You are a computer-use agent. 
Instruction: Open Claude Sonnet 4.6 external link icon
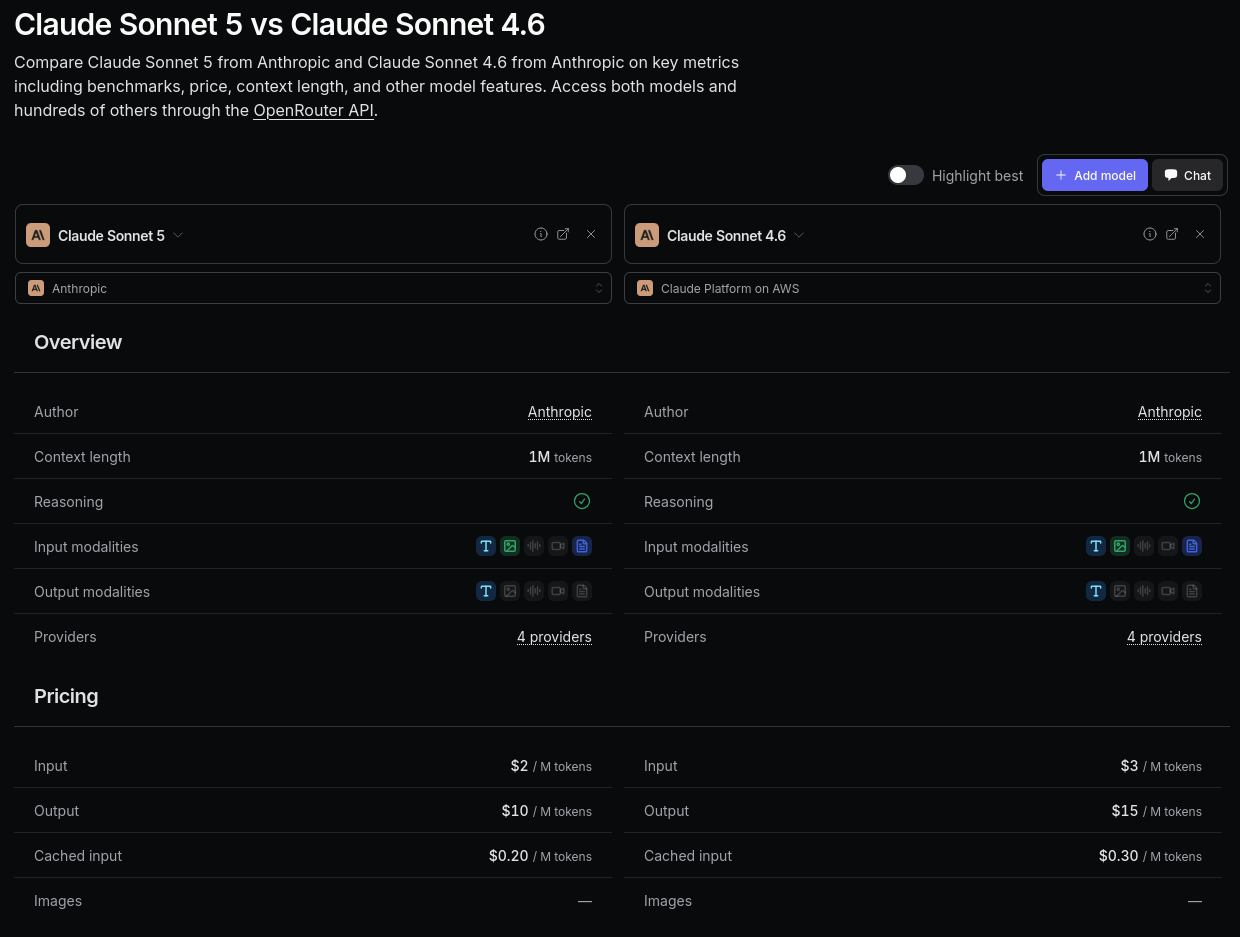pos(1172,234)
